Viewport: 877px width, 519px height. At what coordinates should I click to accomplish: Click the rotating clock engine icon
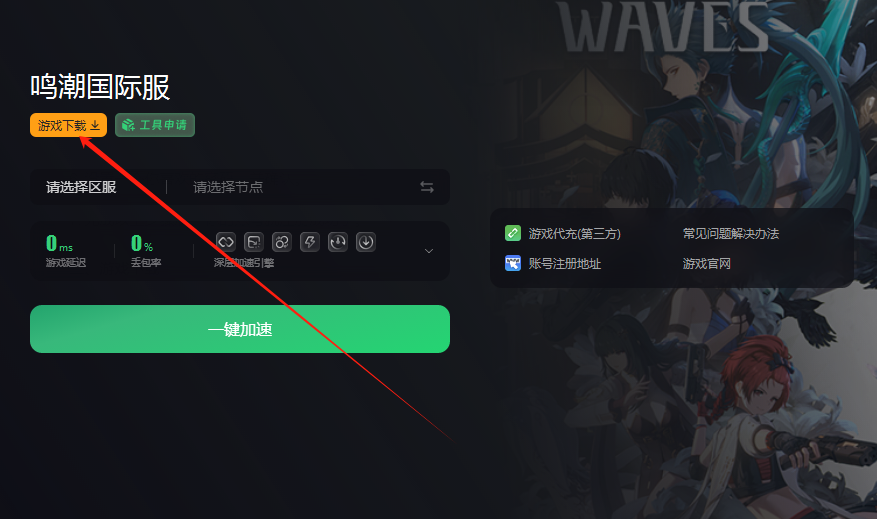click(x=338, y=242)
